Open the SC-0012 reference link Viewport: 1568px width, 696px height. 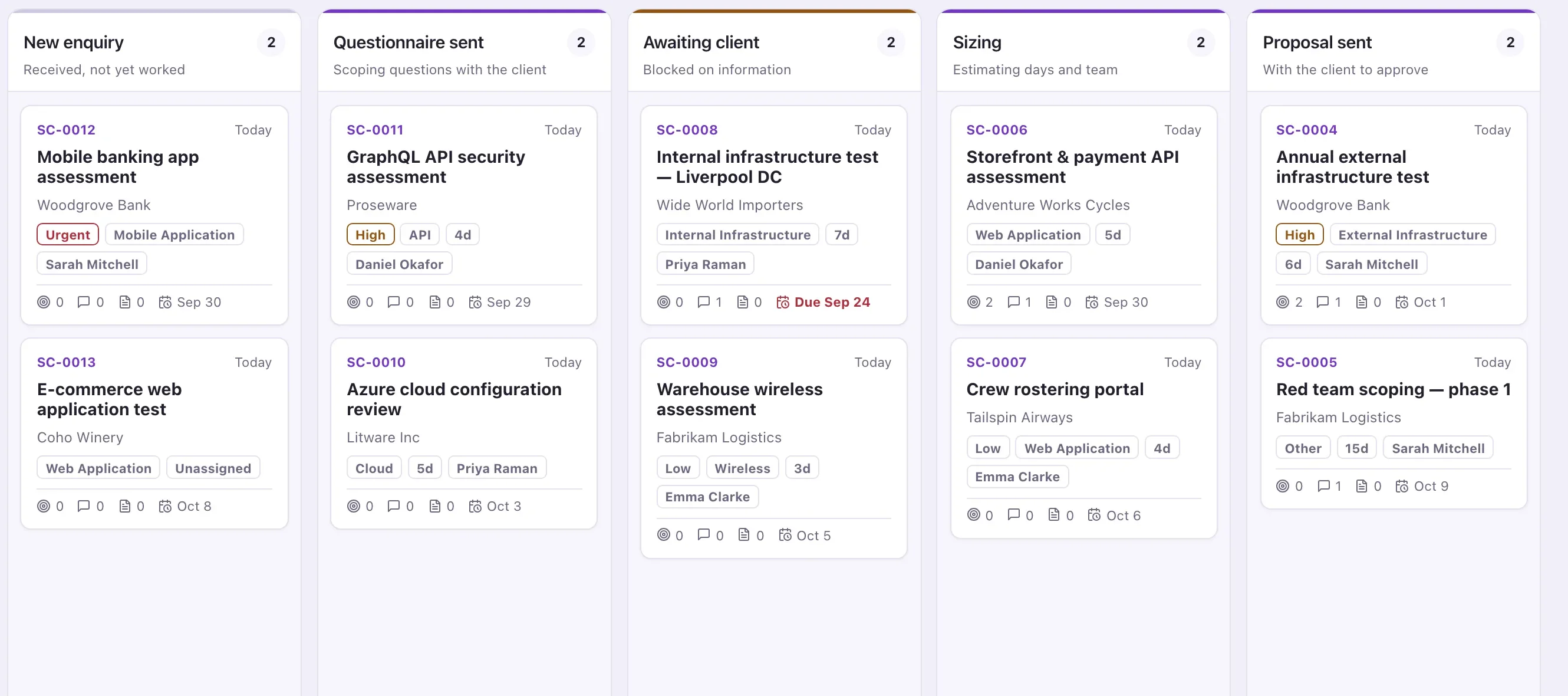(x=67, y=130)
